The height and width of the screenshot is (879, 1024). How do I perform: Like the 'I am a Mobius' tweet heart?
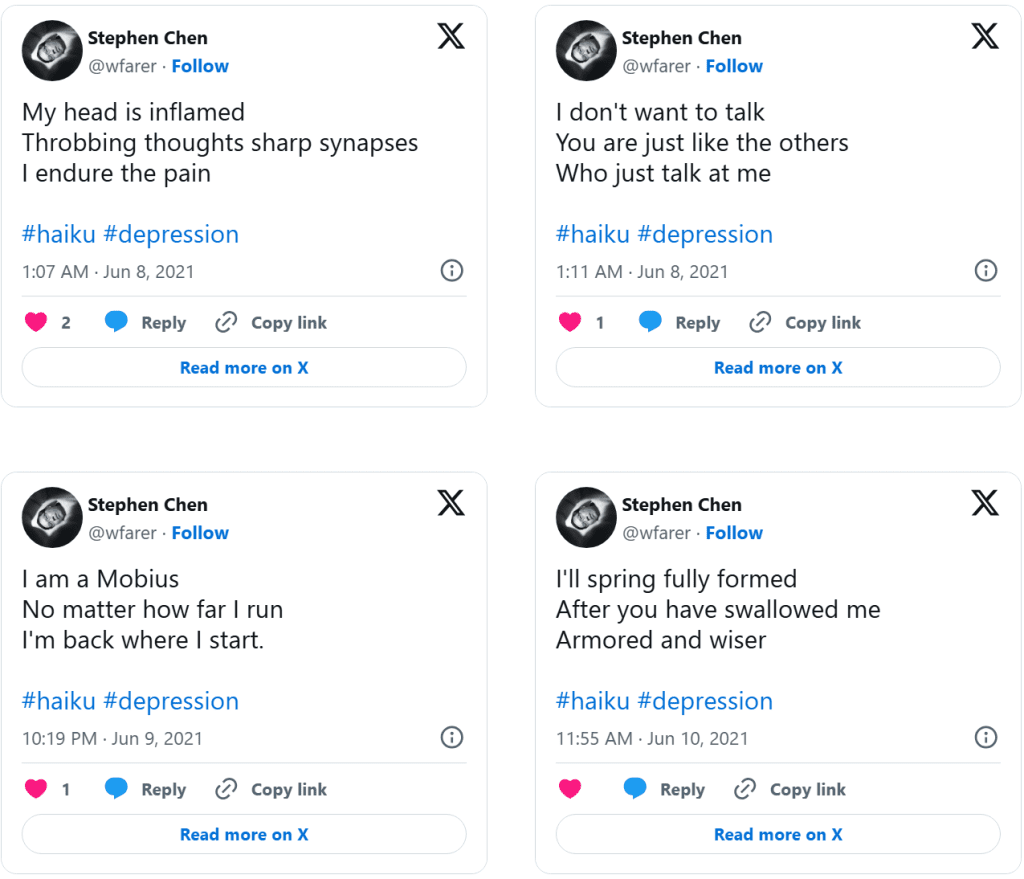36,789
